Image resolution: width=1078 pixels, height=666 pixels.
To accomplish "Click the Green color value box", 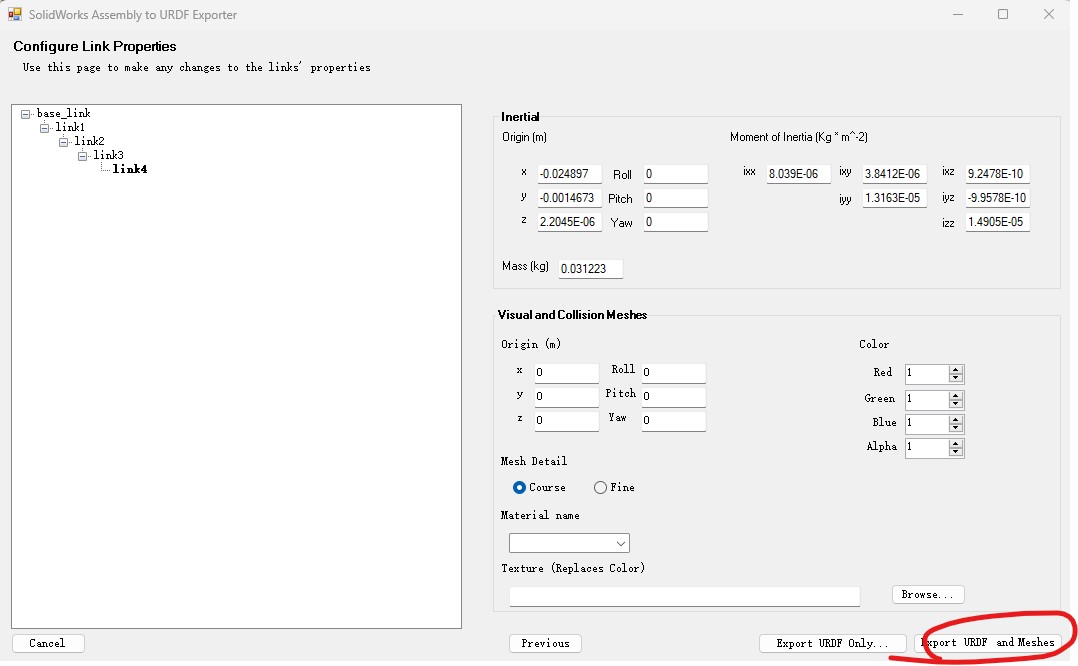I will coord(927,400).
